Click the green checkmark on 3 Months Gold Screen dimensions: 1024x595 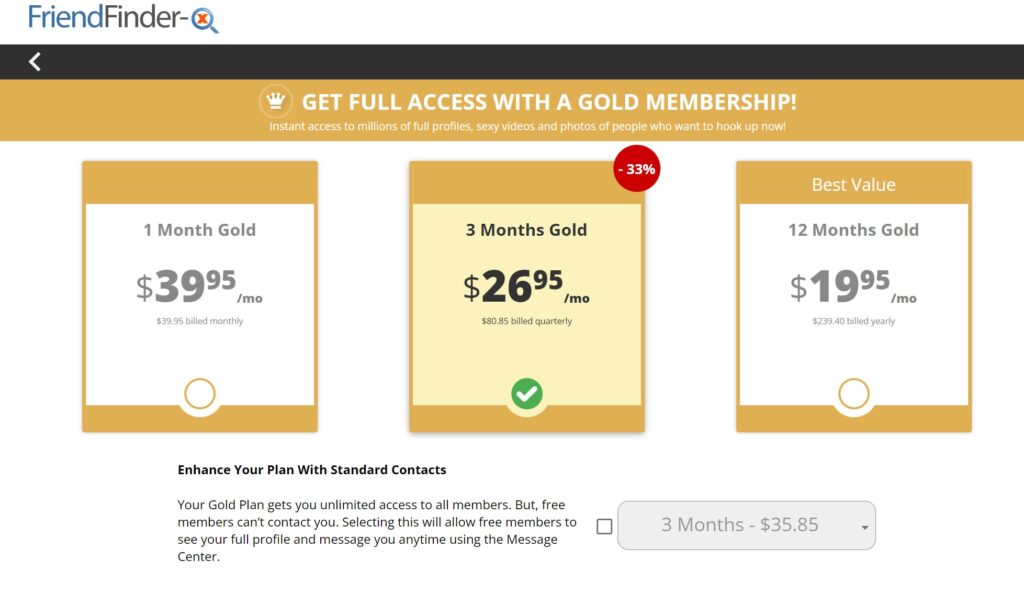[x=527, y=393]
